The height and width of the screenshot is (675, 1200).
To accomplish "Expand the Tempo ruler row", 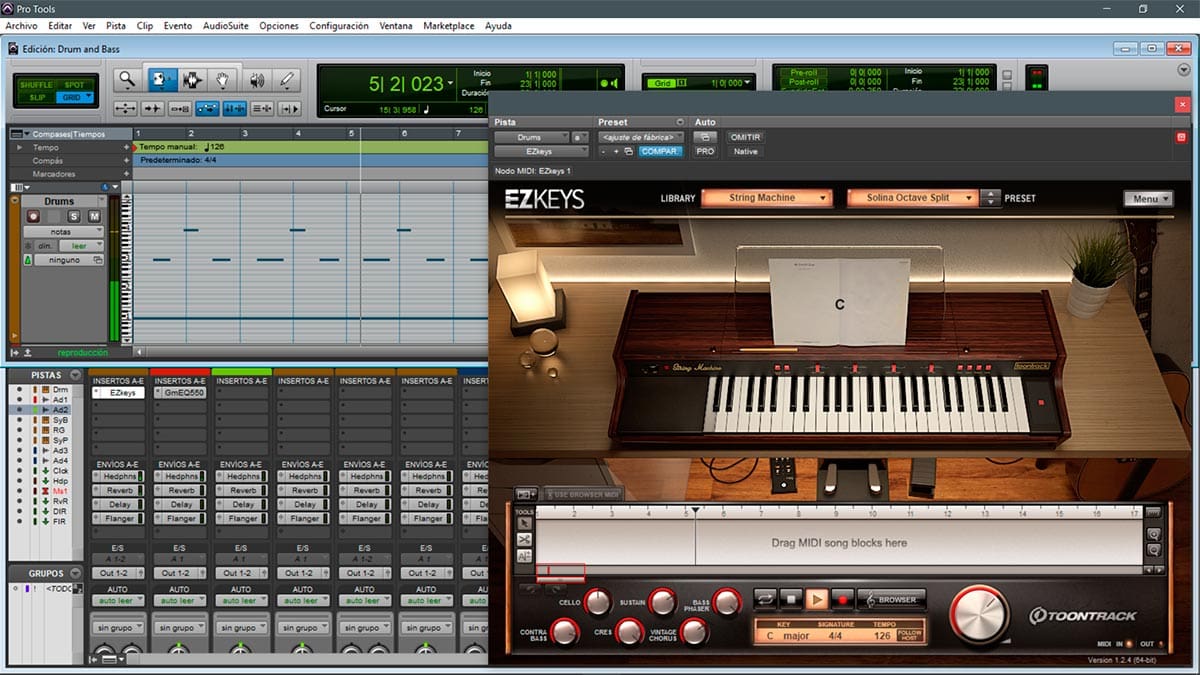I will 20,147.
